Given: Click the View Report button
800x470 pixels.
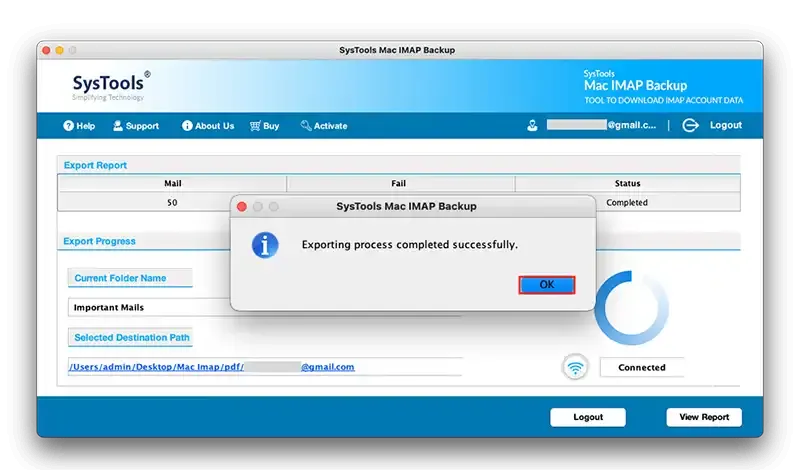Looking at the screenshot, I should pyautogui.click(x=704, y=417).
